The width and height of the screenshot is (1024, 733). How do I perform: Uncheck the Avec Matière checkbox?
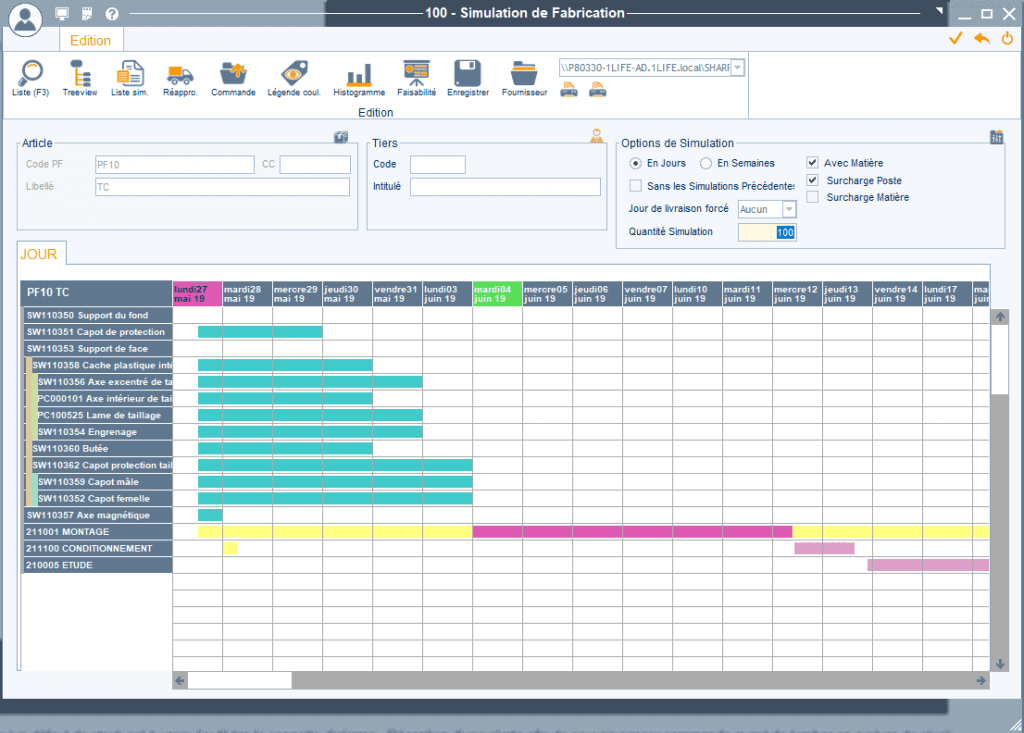click(812, 163)
